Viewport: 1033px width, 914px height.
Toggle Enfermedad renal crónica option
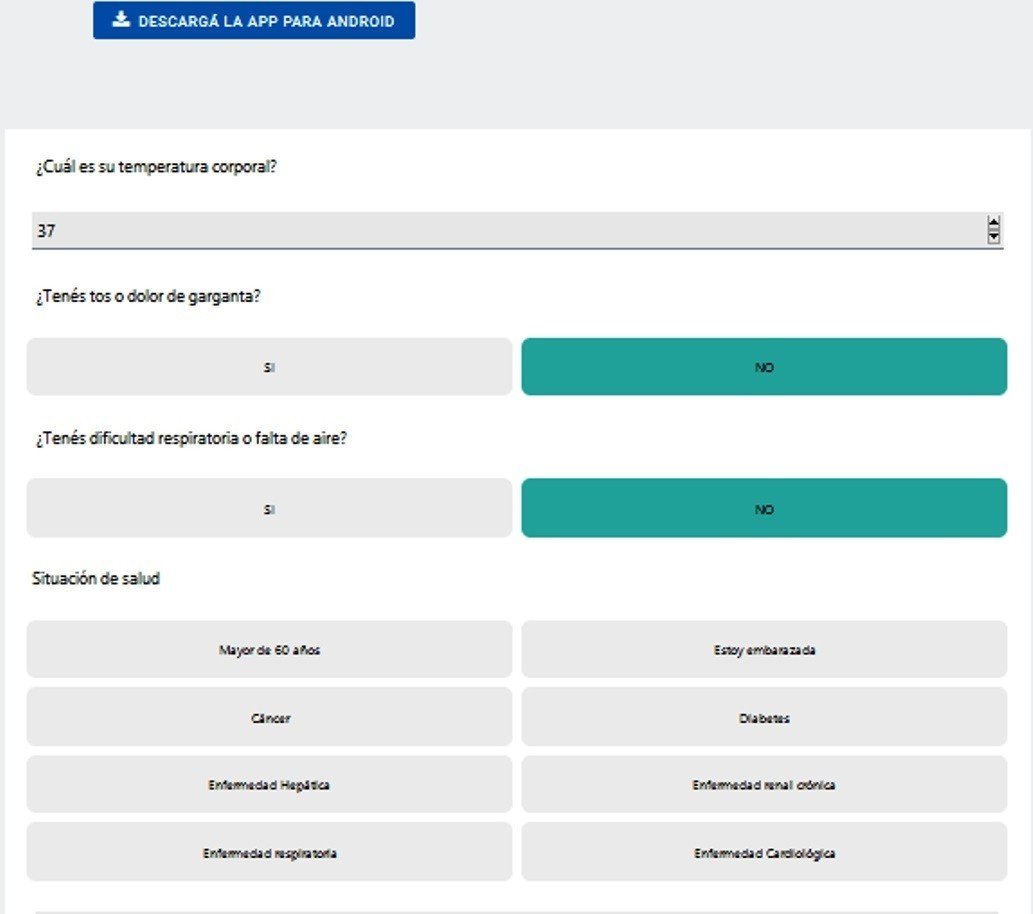[x=764, y=784]
